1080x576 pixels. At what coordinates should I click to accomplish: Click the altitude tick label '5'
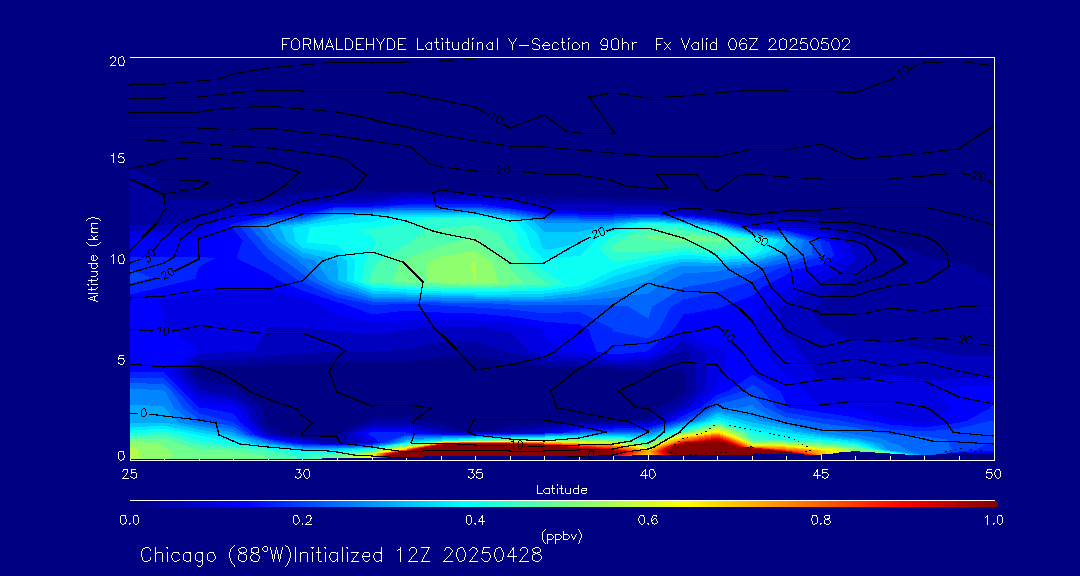pos(120,360)
